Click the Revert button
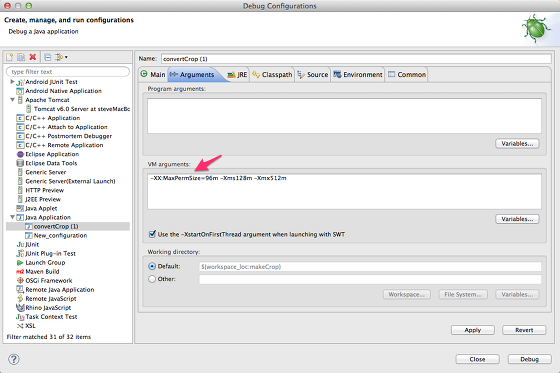Viewport: 560px width, 373px height. [524, 330]
